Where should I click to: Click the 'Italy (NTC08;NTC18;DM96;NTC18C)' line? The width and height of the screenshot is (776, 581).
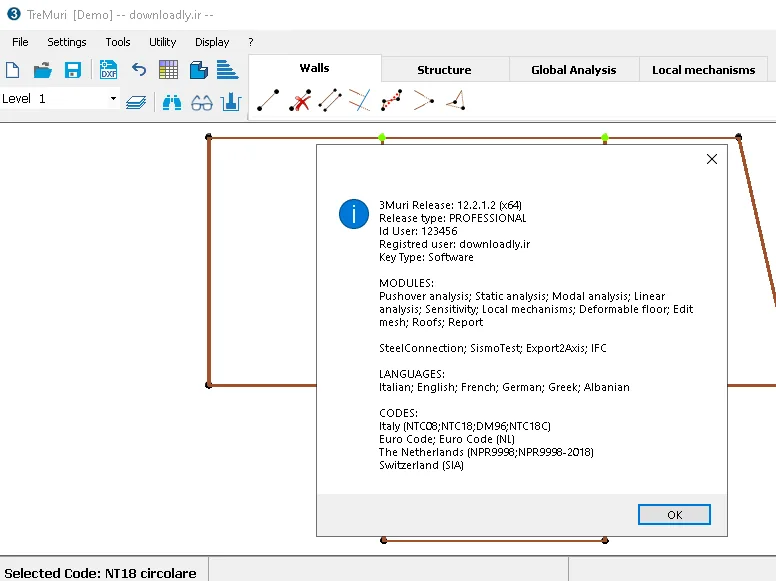coord(465,426)
